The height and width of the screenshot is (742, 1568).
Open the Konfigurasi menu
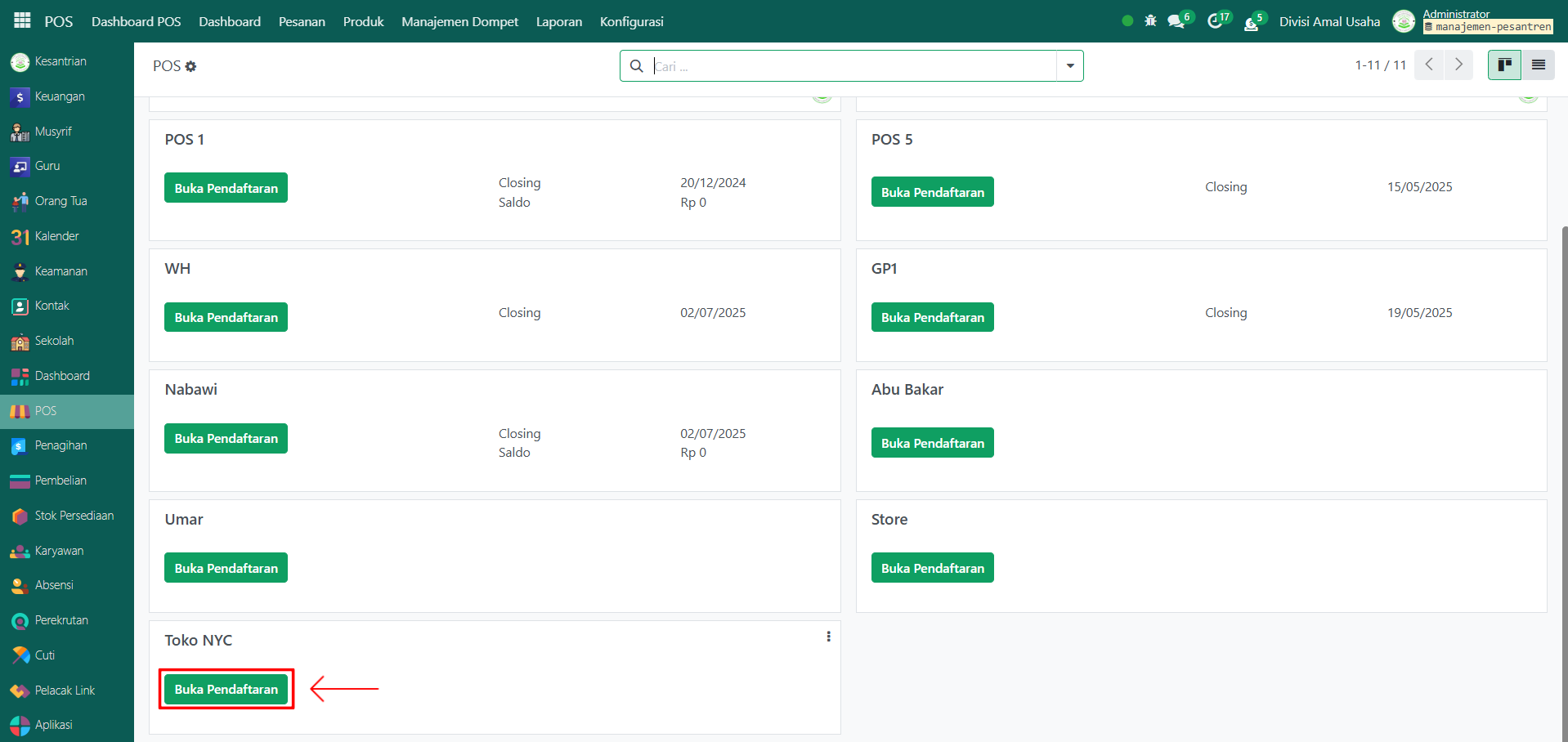(x=631, y=21)
